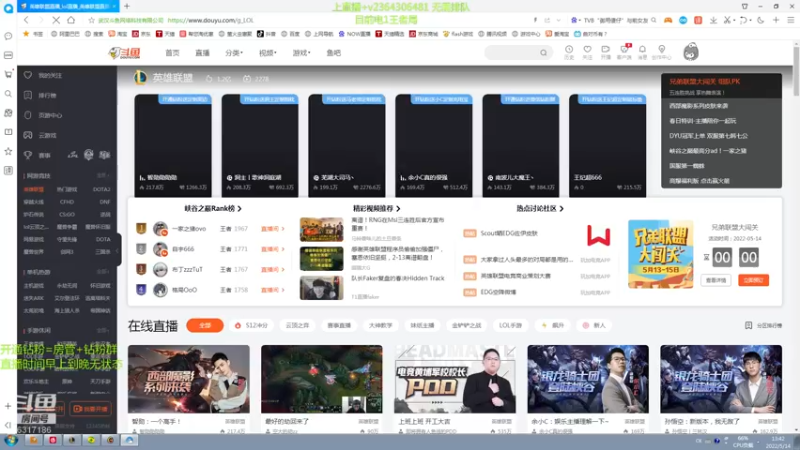Click browser home icon

pyautogui.click(x=71, y=20)
